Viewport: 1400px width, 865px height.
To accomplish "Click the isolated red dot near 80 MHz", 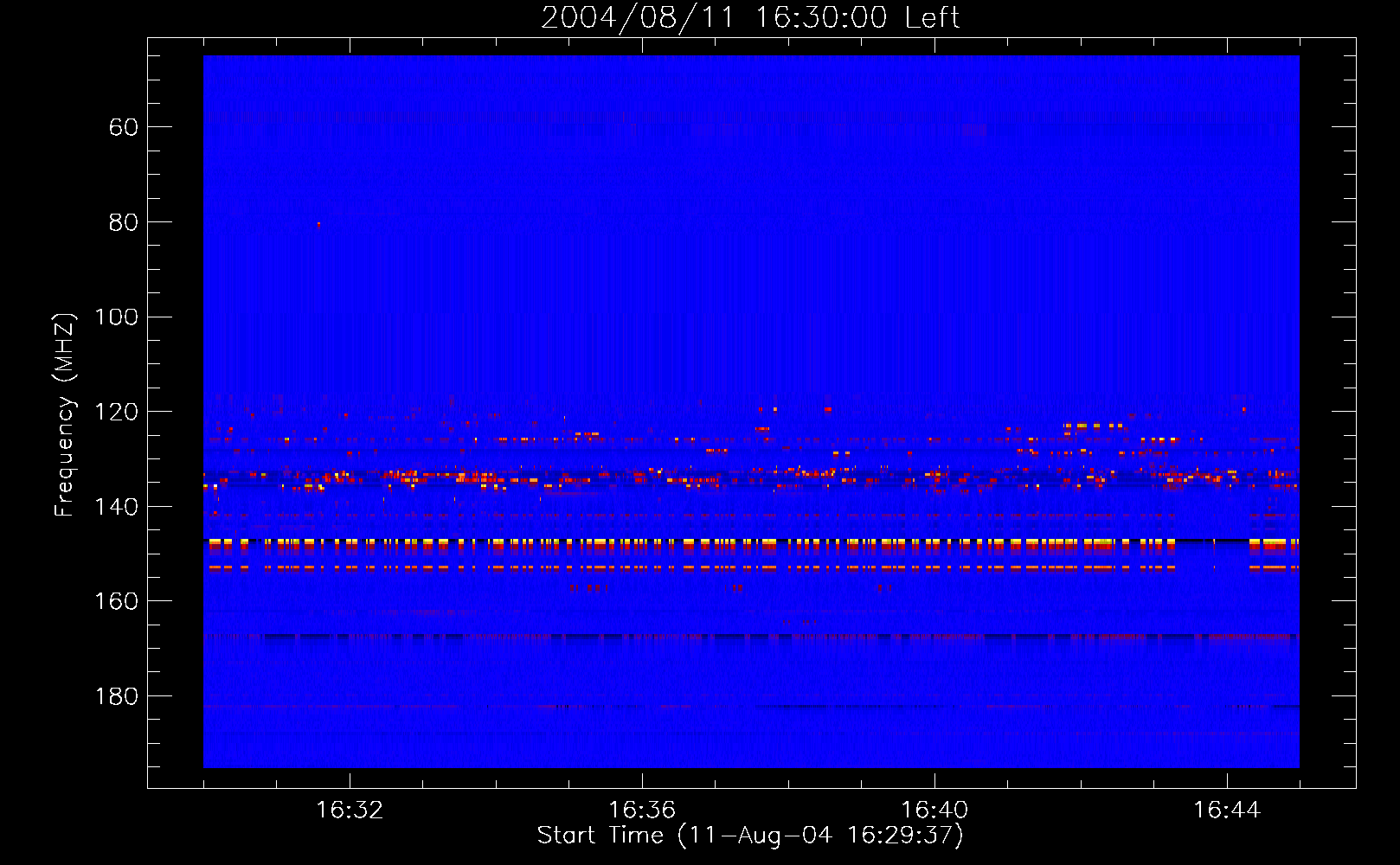I will (318, 224).
